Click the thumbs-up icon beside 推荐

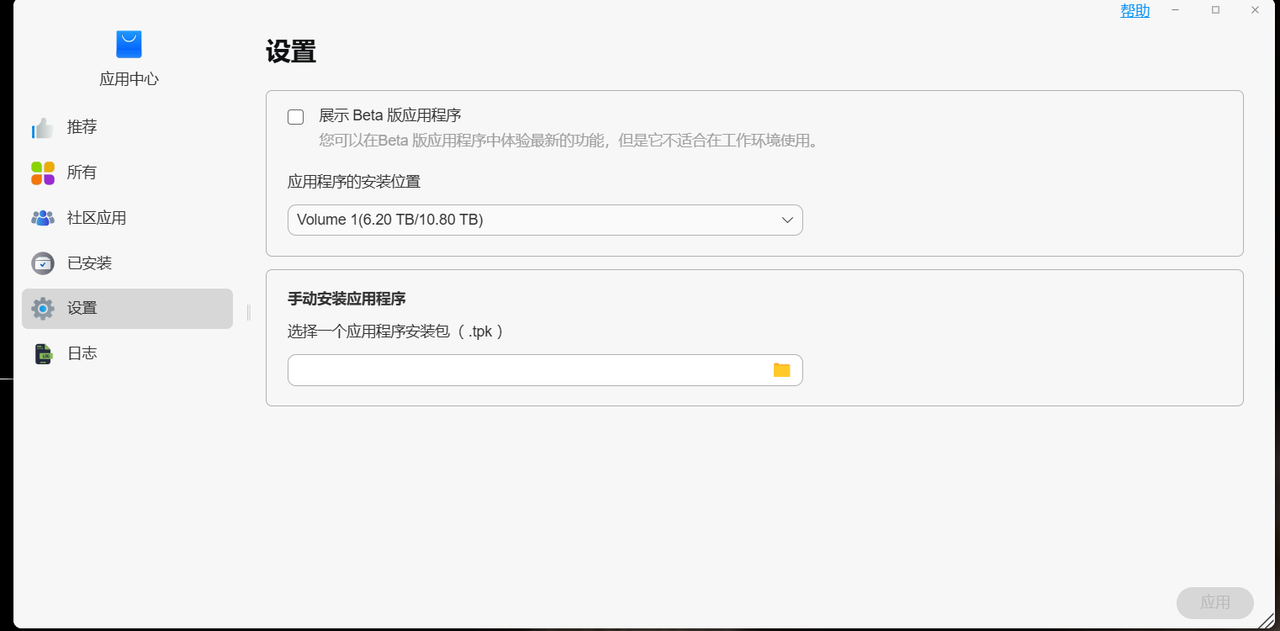pos(42,128)
